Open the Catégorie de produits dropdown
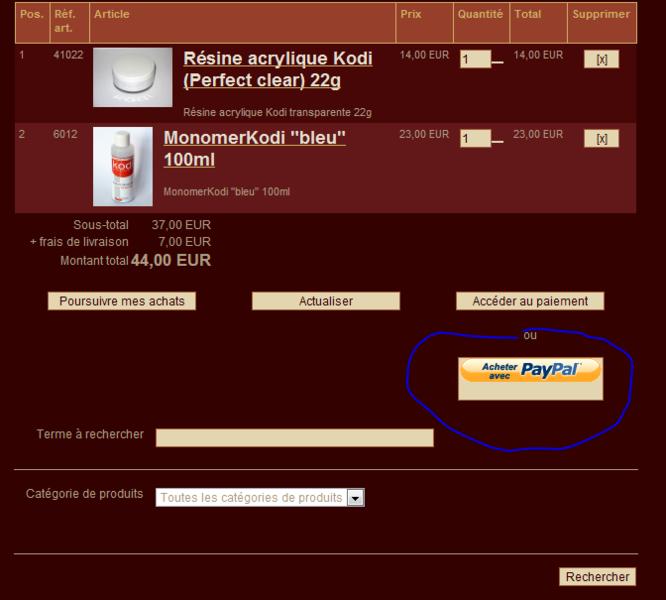The height and width of the screenshot is (600, 666). [x=260, y=497]
